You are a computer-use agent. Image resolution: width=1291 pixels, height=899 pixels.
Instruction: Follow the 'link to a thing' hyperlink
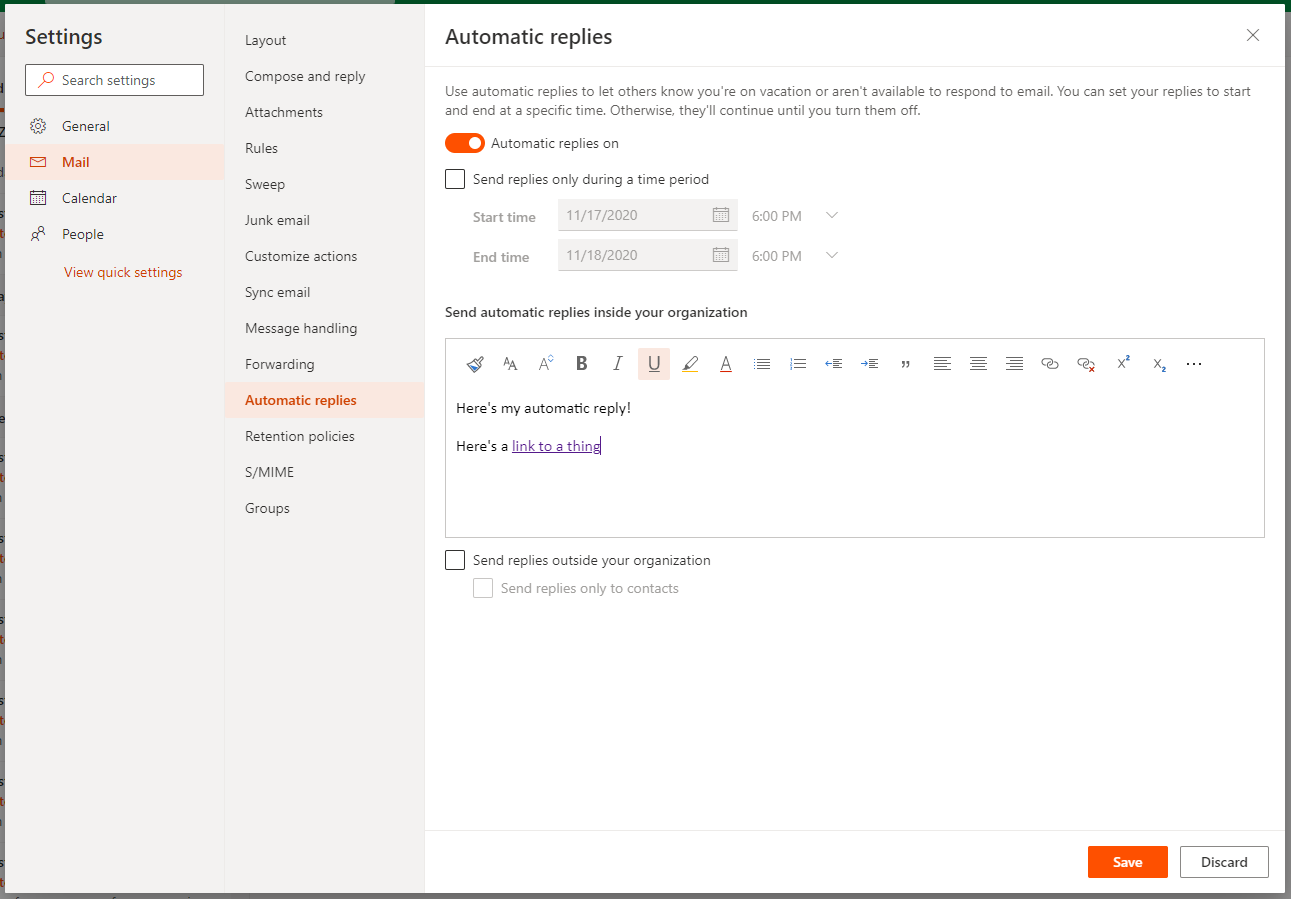click(556, 446)
